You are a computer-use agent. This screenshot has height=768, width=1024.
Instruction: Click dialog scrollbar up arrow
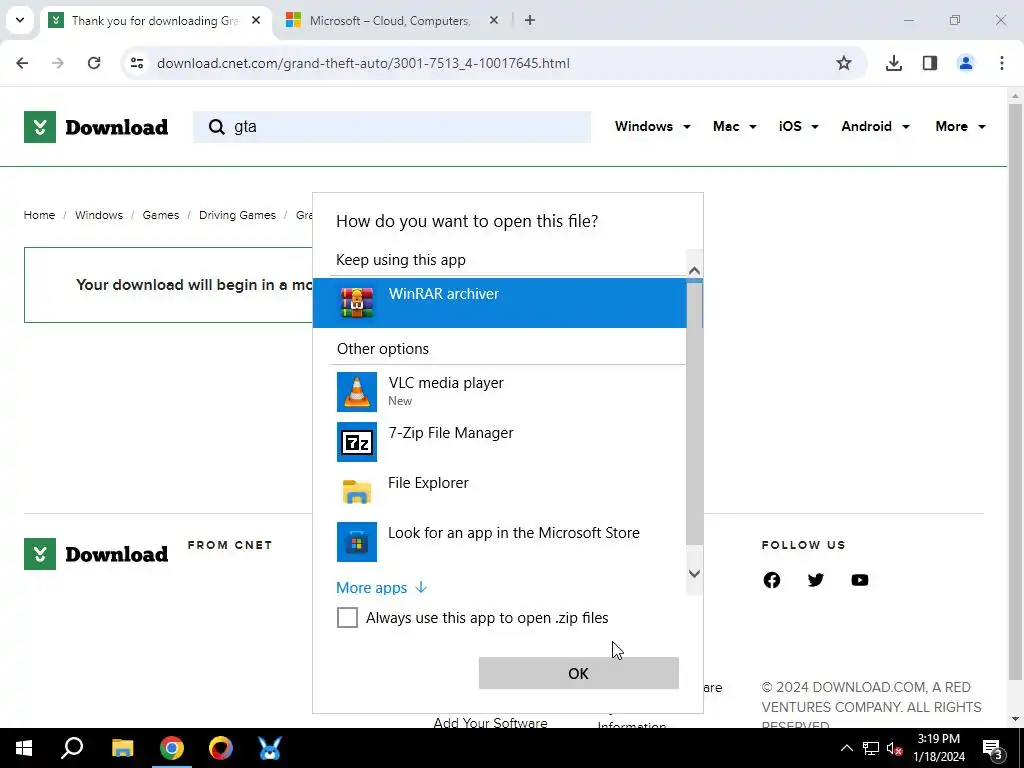coord(694,270)
